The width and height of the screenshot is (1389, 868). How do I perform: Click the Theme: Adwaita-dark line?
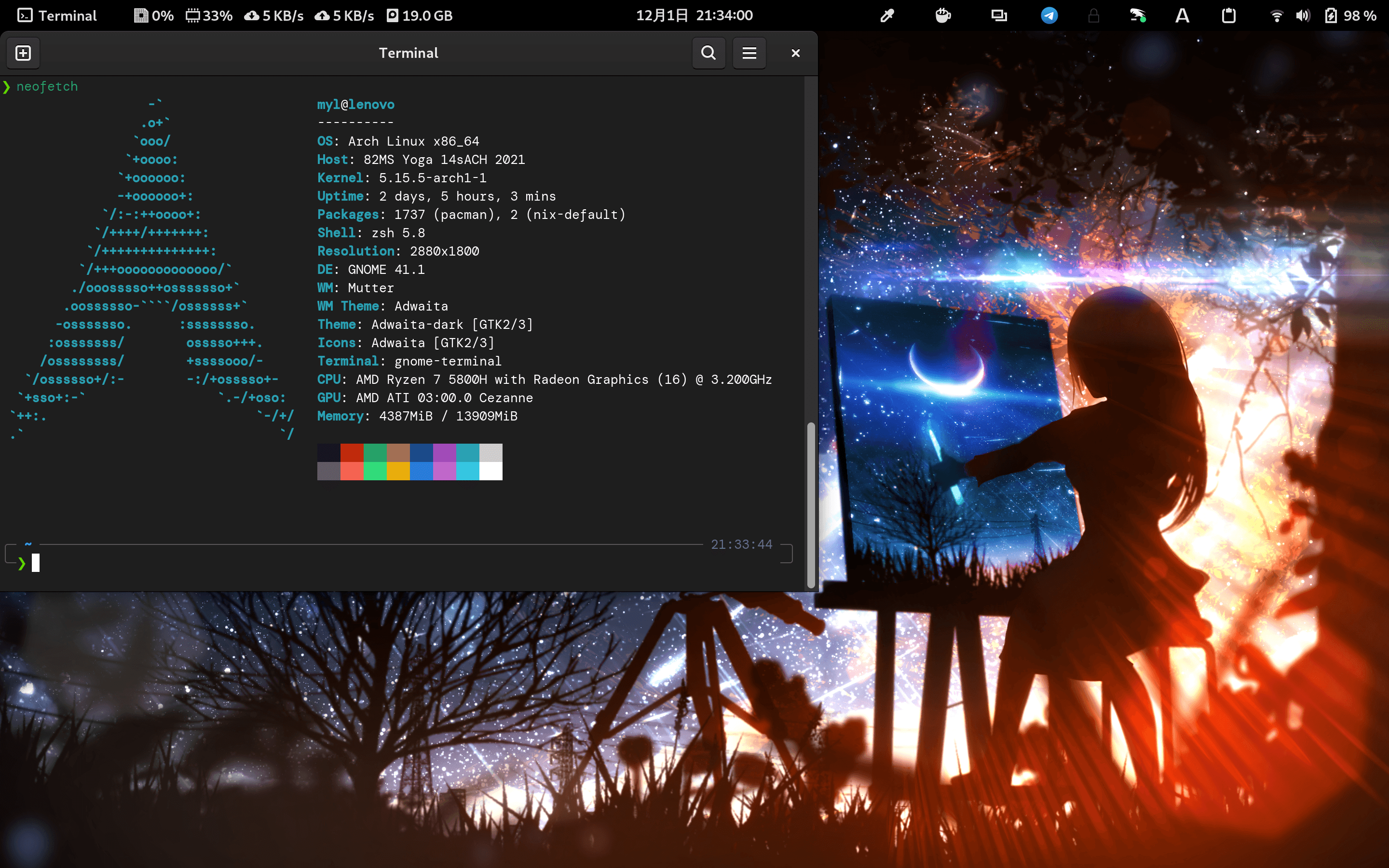[425, 325]
